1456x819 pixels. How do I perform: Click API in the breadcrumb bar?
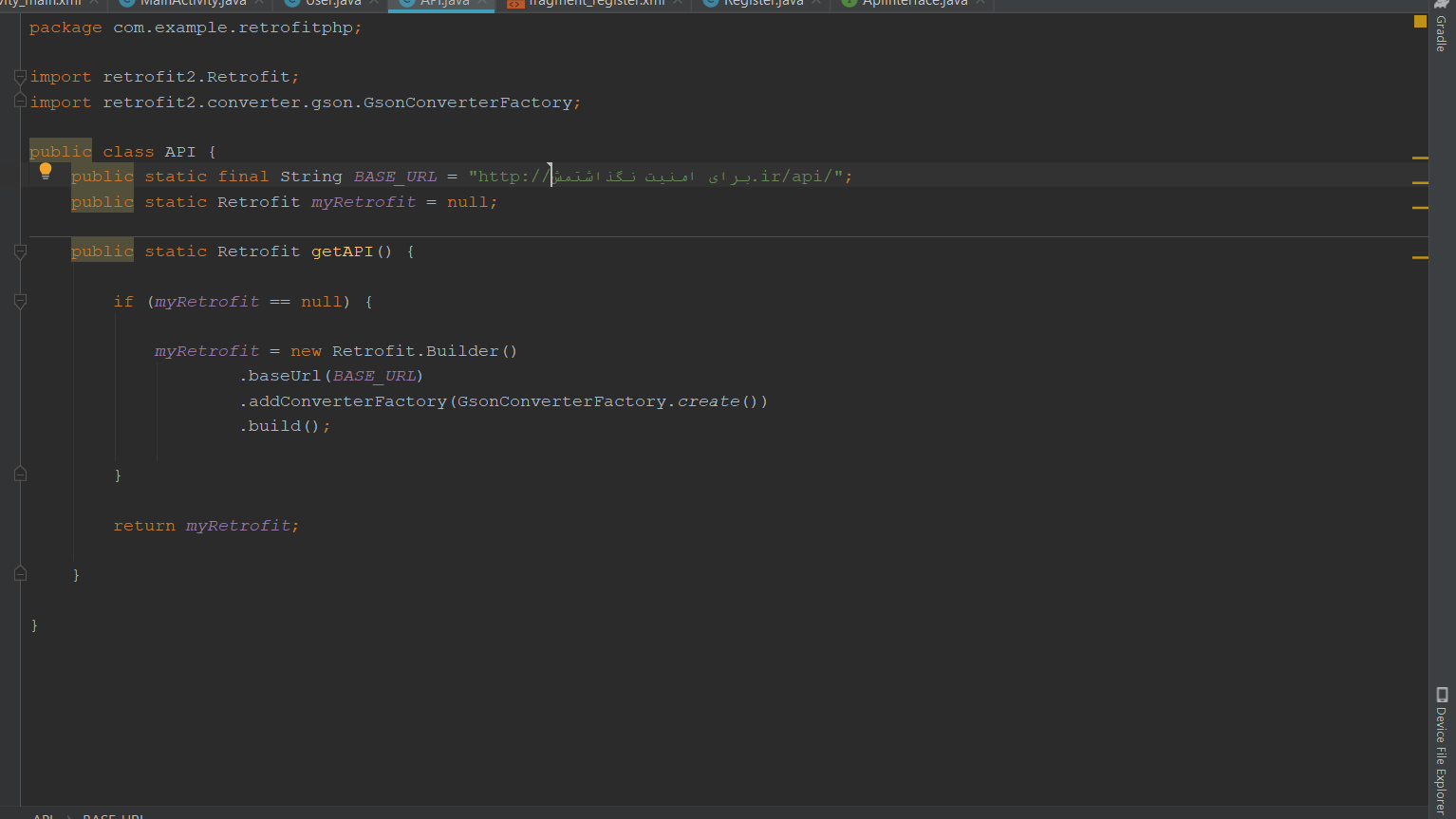(x=45, y=815)
